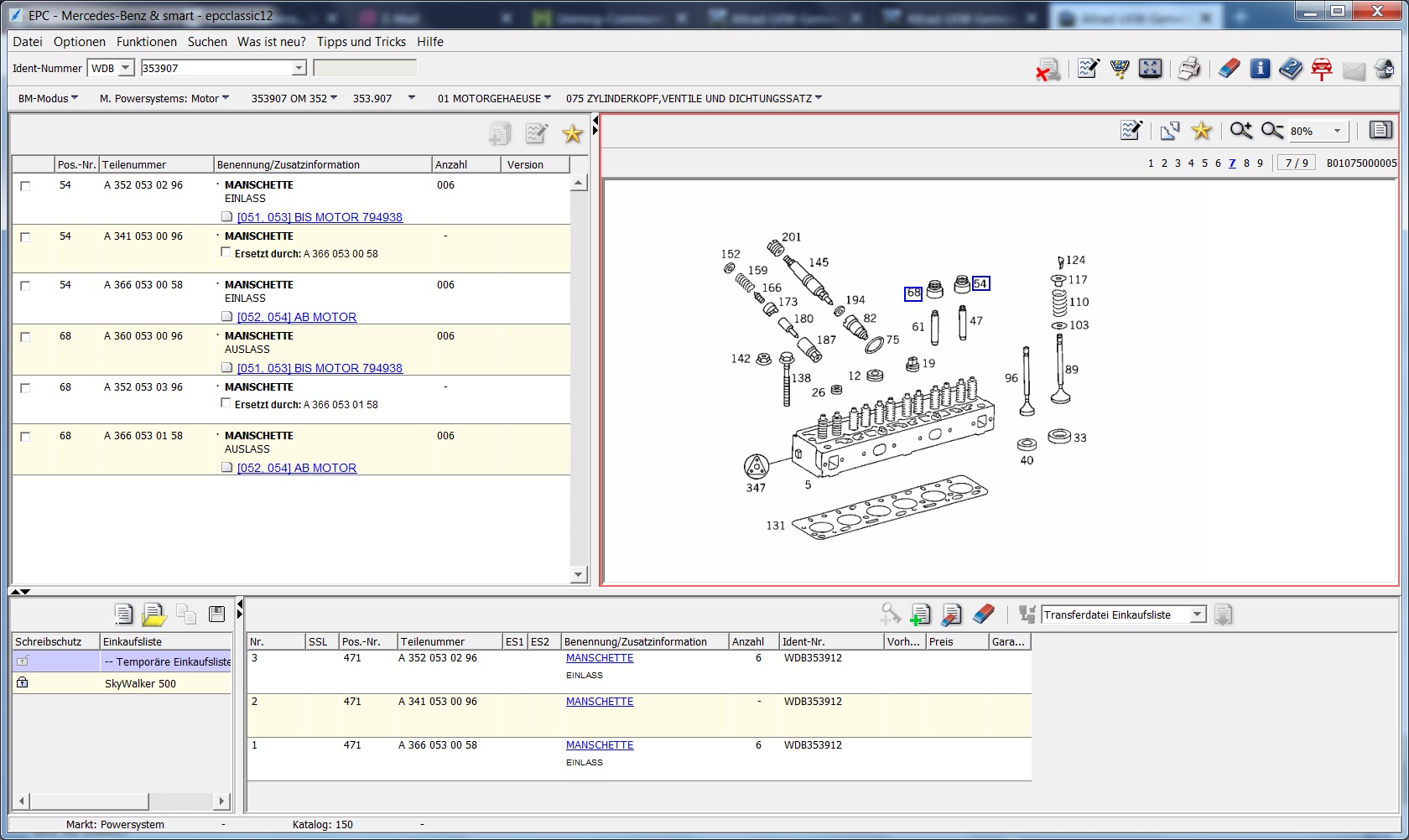The image size is (1409, 840).
Task: Open the notes icon above the diagram
Action: pyautogui.click(x=1131, y=130)
